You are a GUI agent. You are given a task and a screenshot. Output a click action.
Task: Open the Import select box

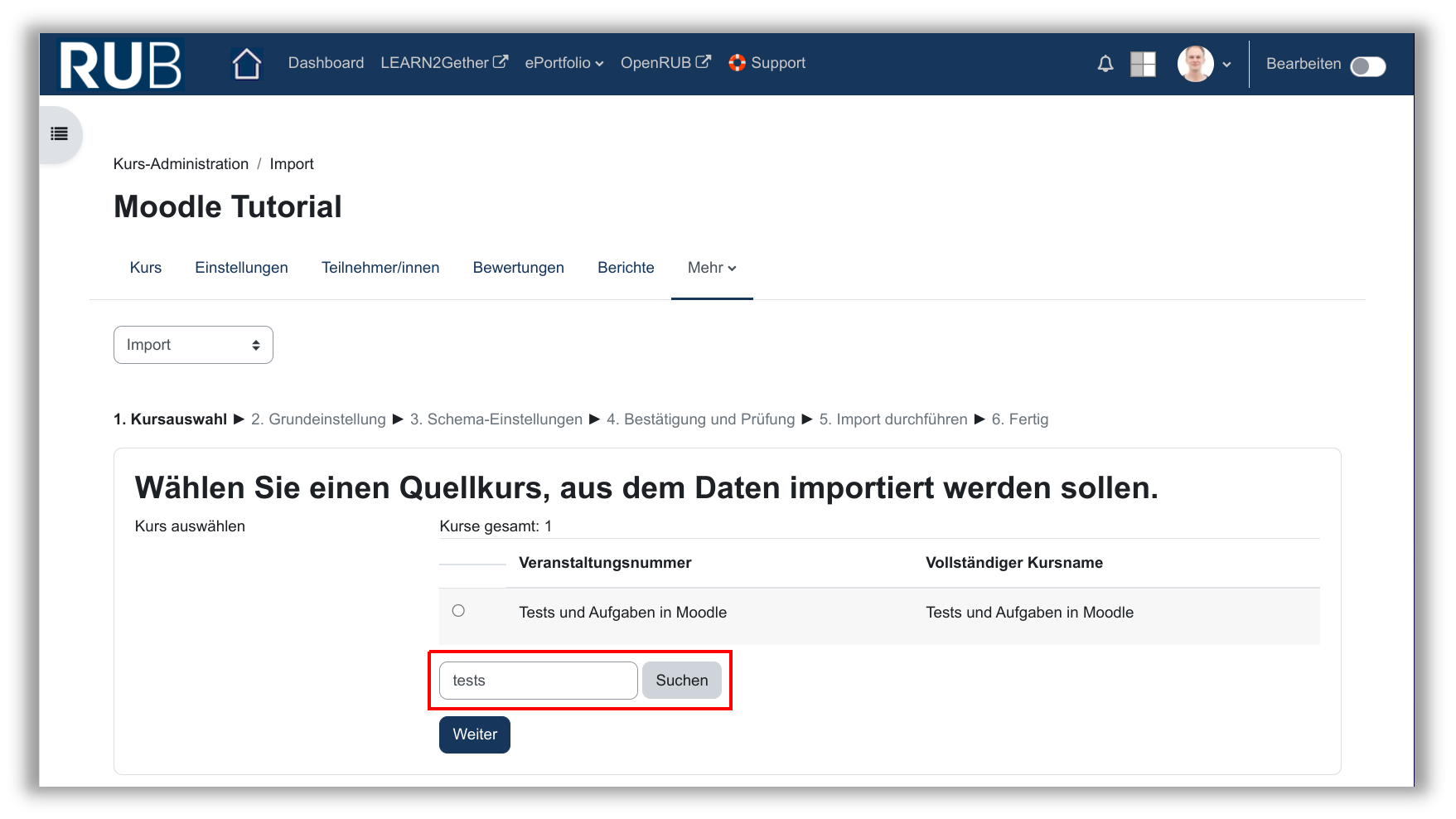point(193,345)
